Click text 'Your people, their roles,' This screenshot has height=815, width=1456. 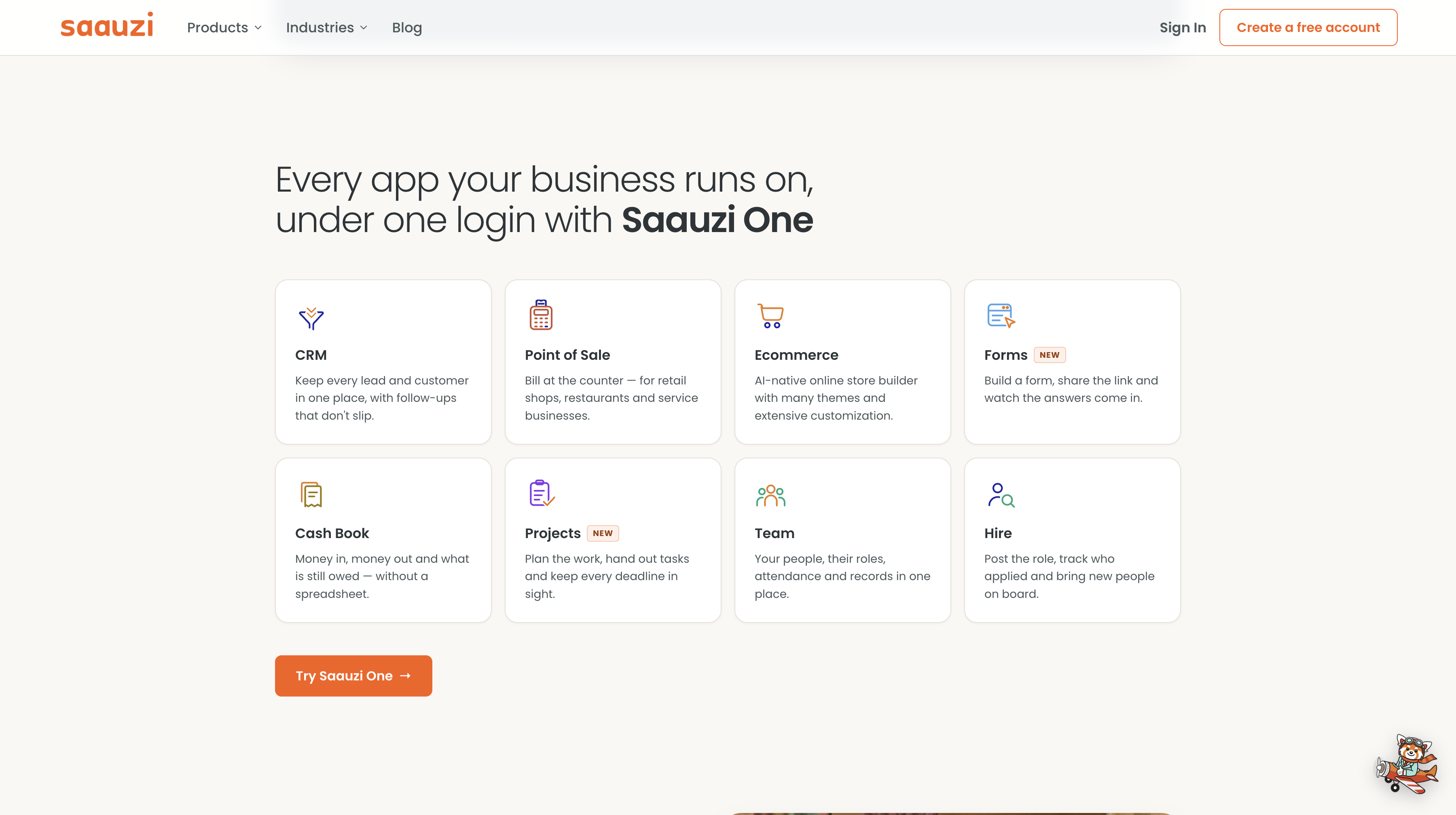[820, 559]
